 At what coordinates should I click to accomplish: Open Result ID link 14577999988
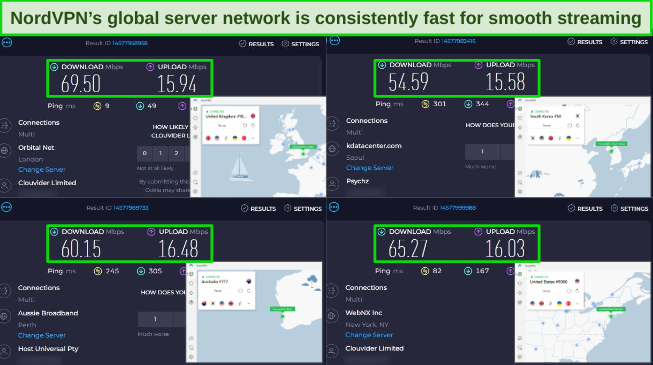(458, 208)
